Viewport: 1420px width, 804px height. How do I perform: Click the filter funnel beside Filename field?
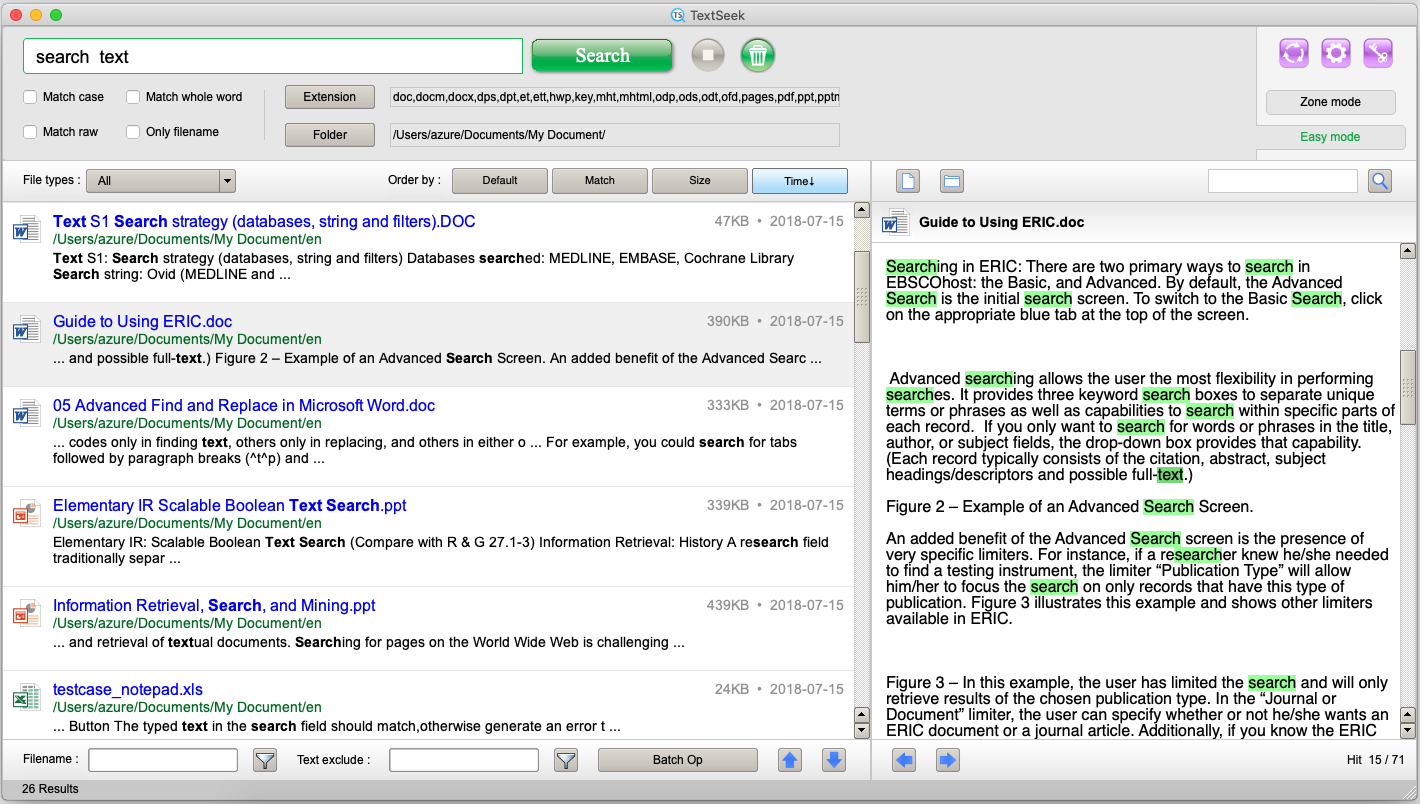pyautogui.click(x=264, y=761)
